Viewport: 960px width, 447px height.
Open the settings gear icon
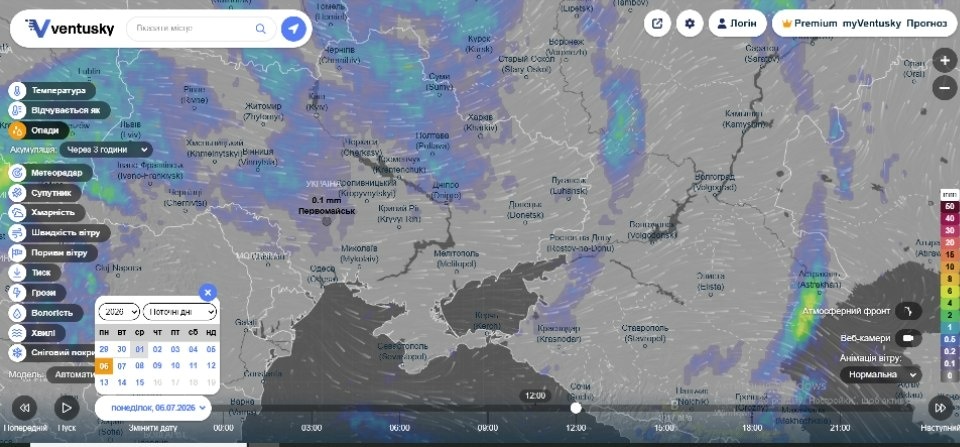[x=689, y=24]
